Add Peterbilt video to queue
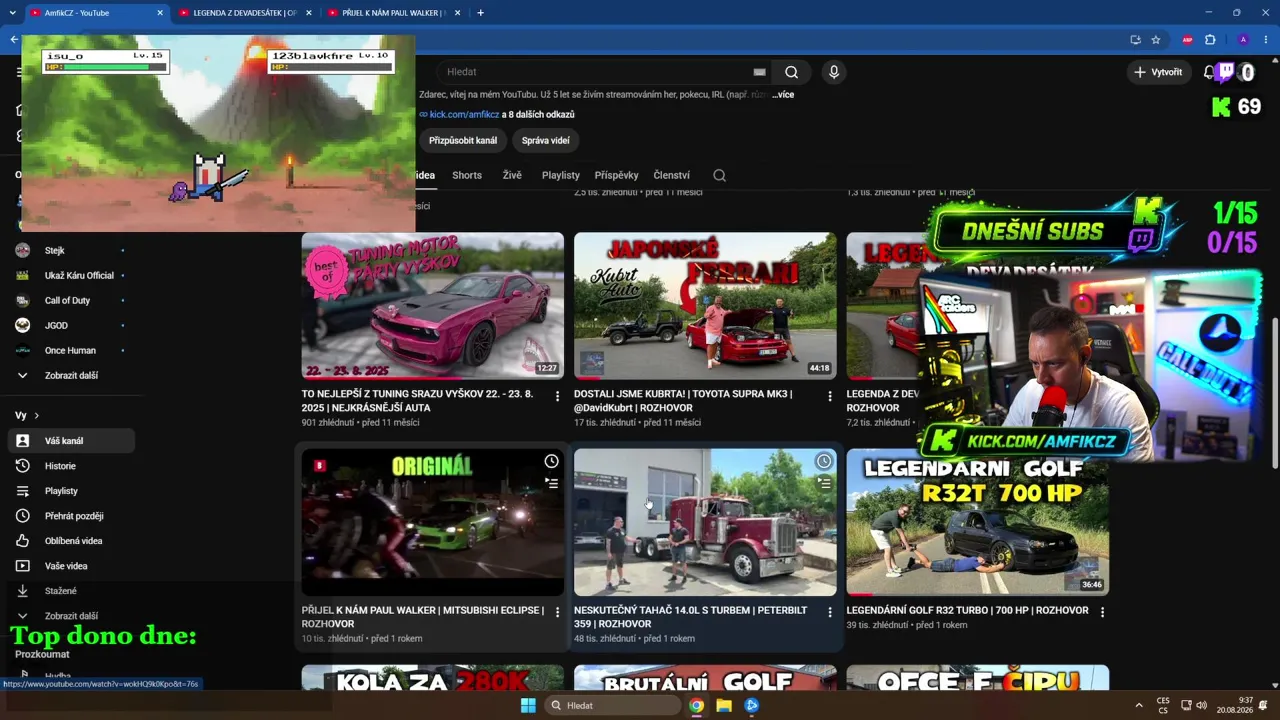Image resolution: width=1280 pixels, height=720 pixels. [x=823, y=483]
